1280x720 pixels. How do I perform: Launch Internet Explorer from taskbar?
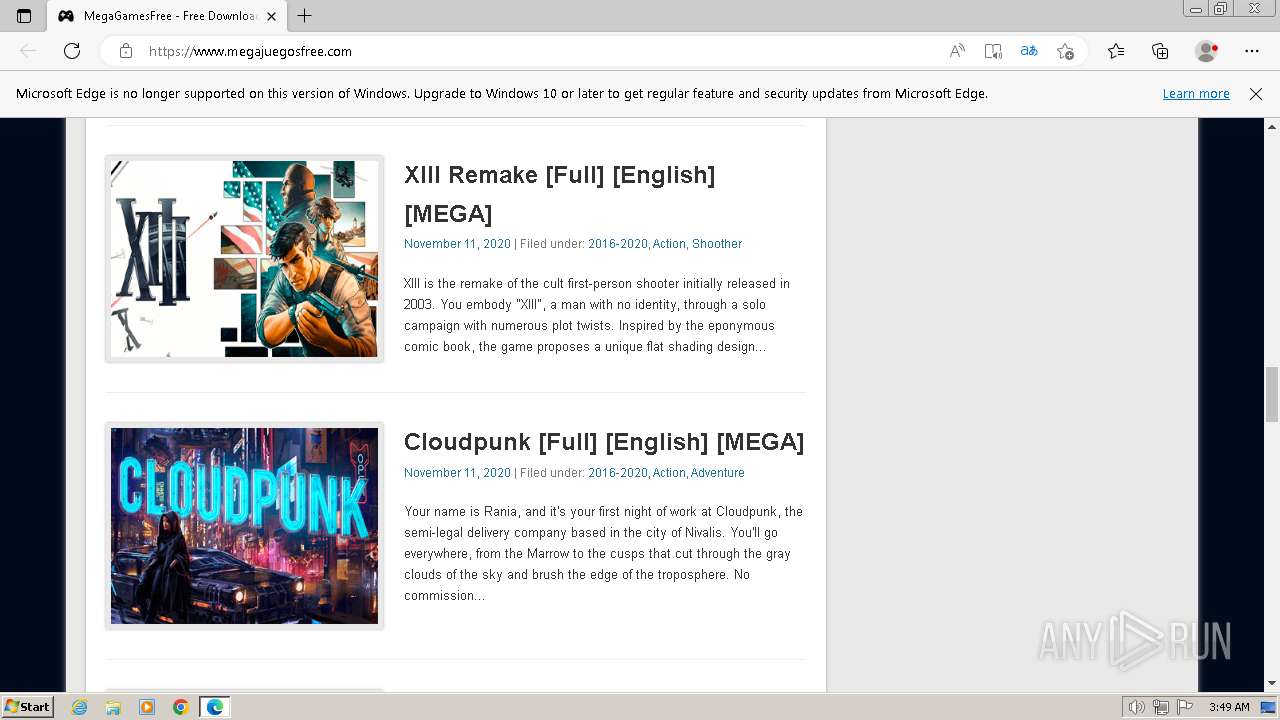[x=80, y=707]
